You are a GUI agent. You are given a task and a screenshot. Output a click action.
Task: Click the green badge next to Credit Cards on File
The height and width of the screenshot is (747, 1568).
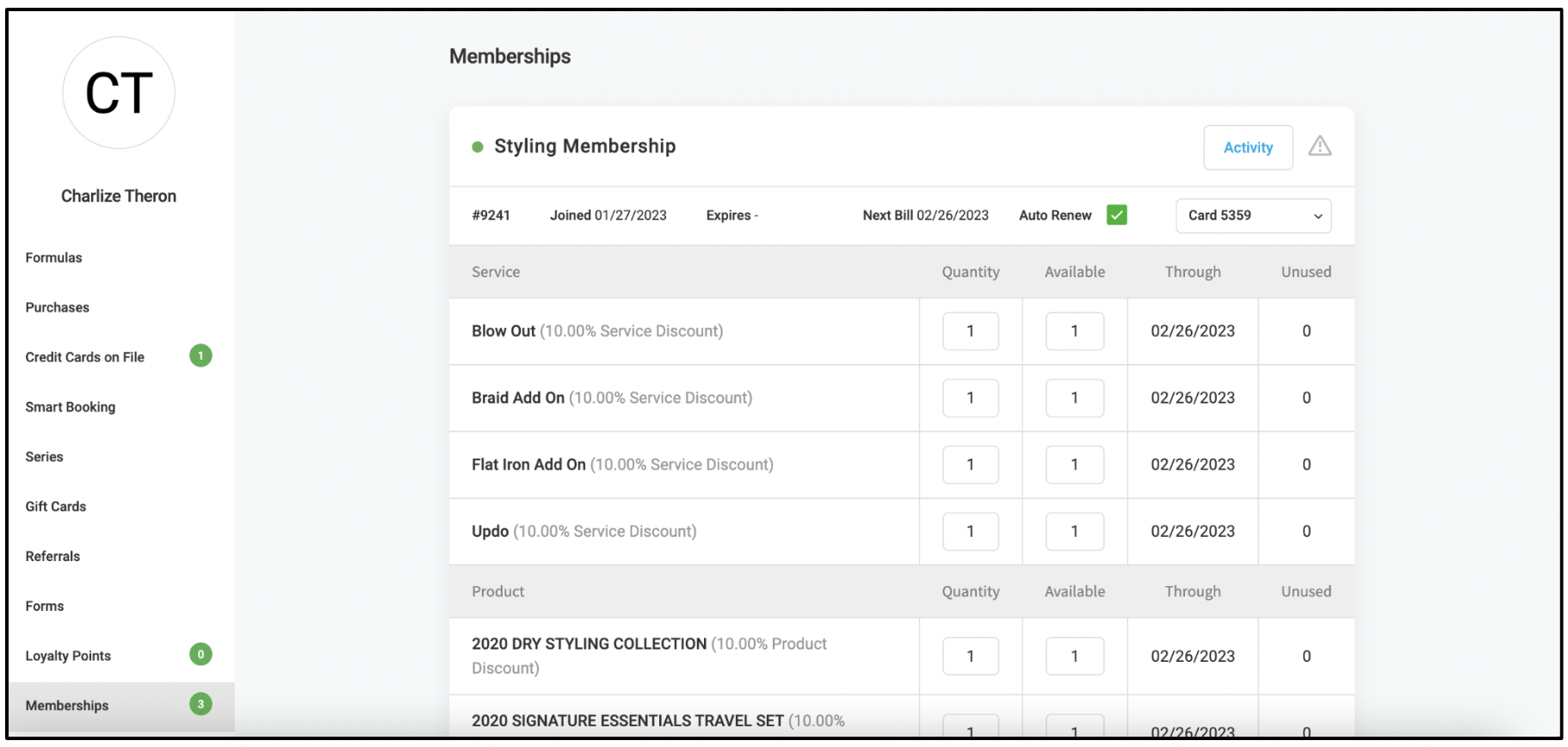201,355
